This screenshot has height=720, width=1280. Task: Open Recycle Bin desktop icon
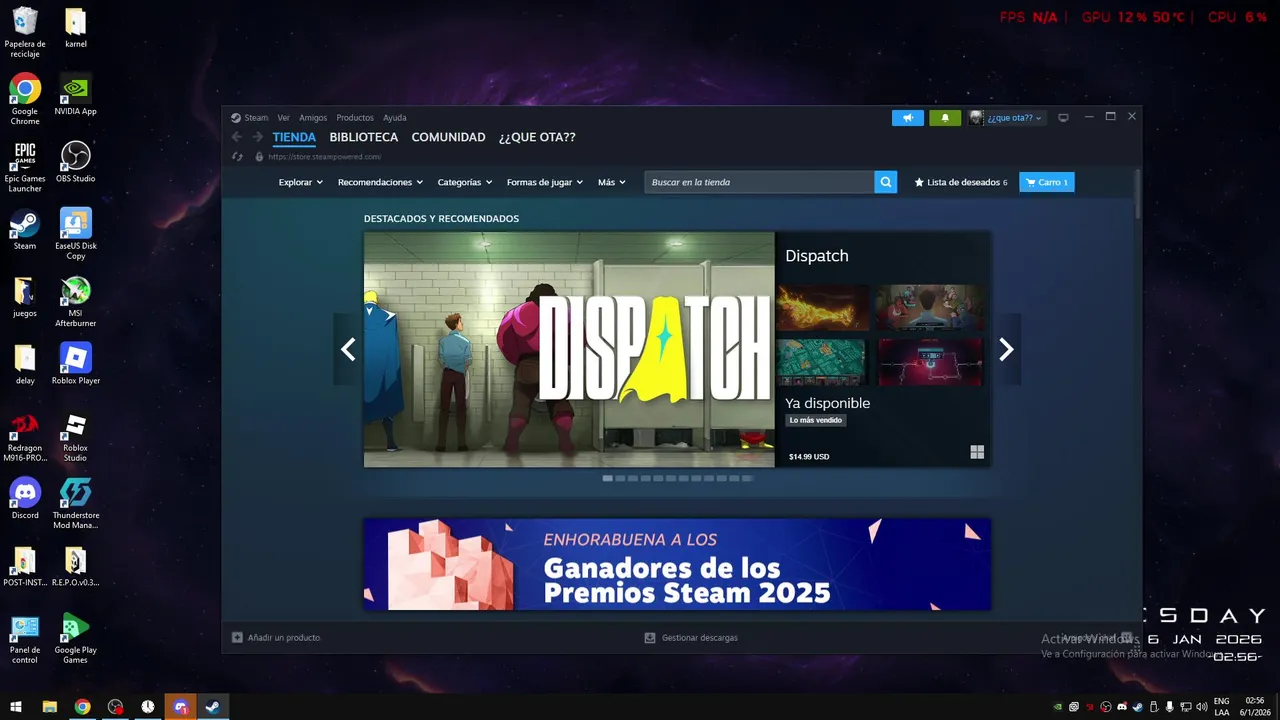point(25,32)
